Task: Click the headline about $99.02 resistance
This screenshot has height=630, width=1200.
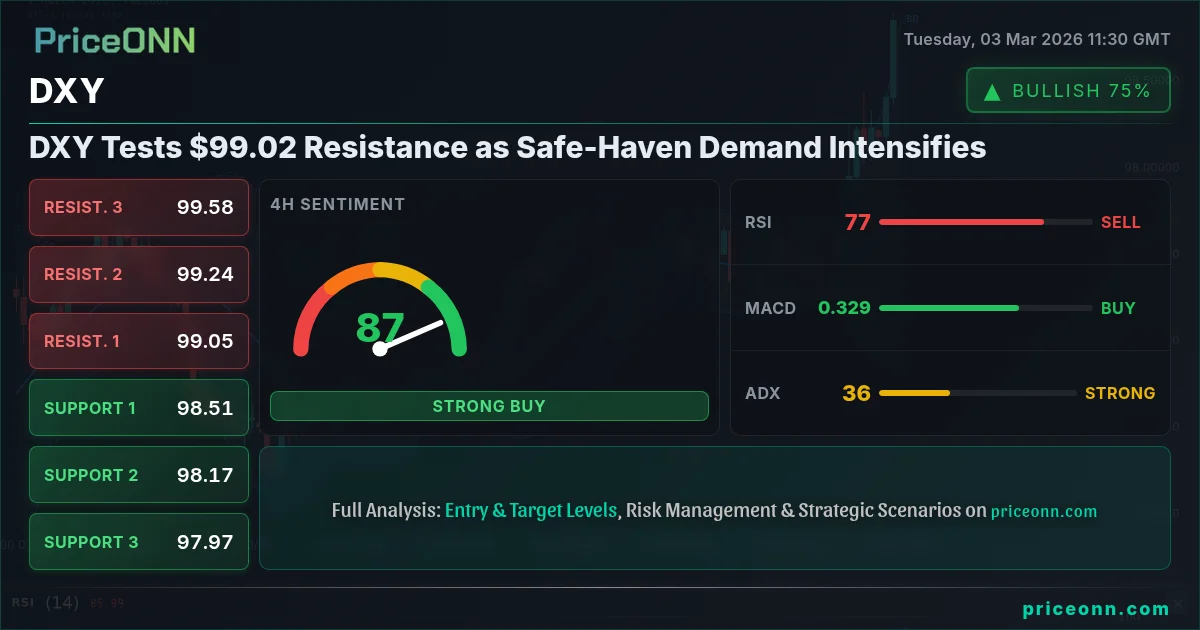Action: (x=508, y=148)
